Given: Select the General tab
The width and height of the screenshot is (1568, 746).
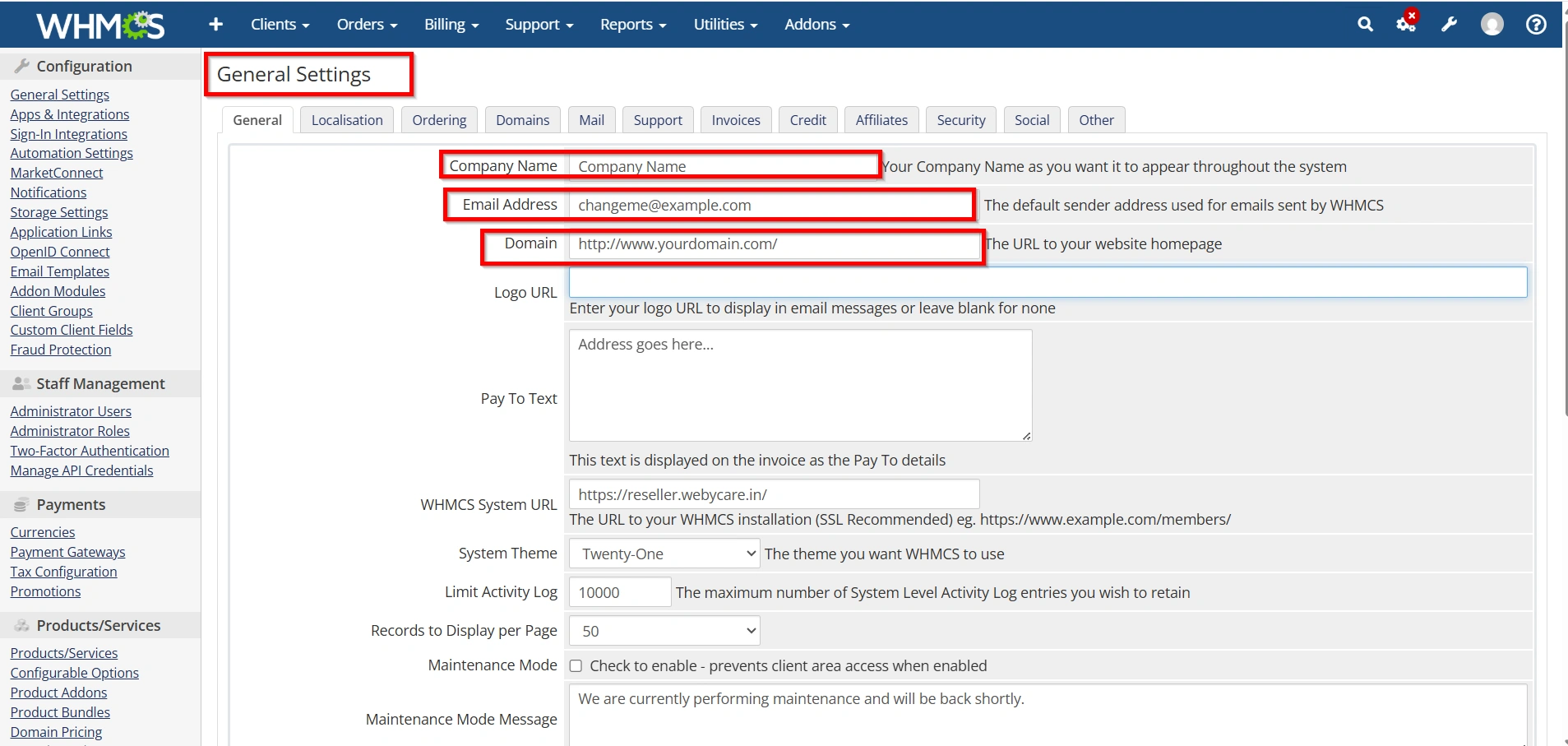Looking at the screenshot, I should (x=257, y=120).
